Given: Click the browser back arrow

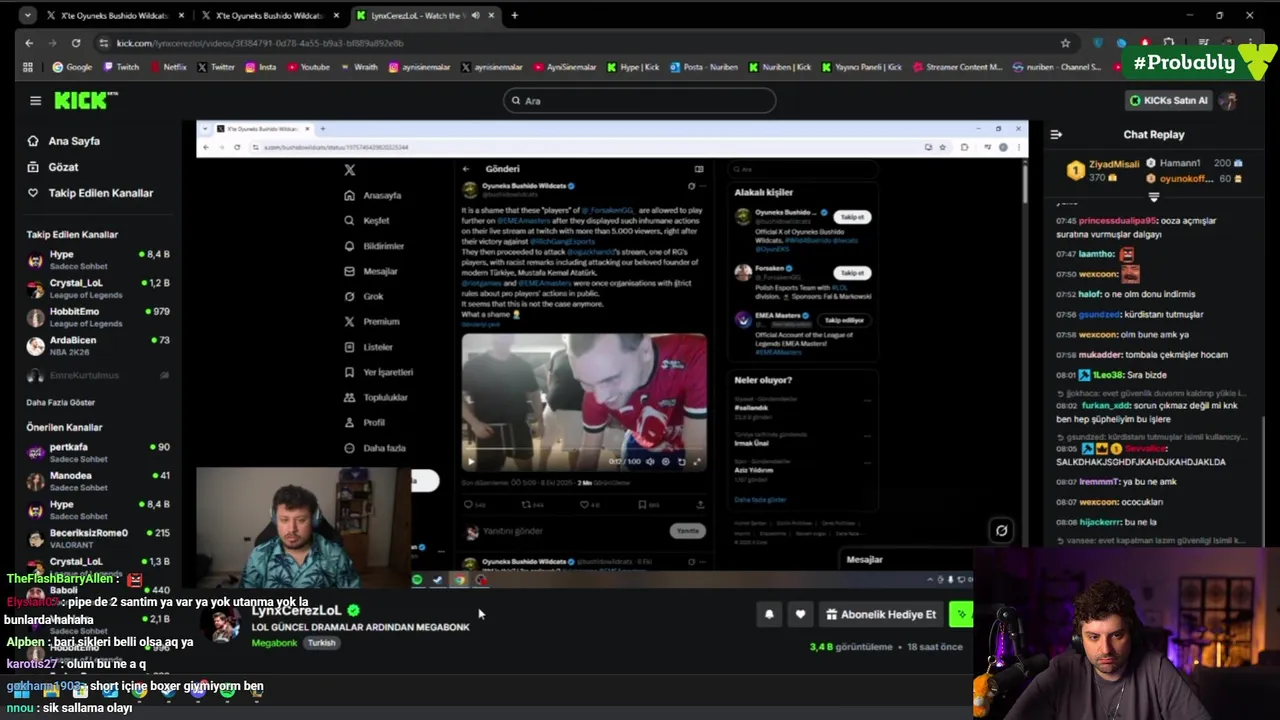Looking at the screenshot, I should click(29, 43).
